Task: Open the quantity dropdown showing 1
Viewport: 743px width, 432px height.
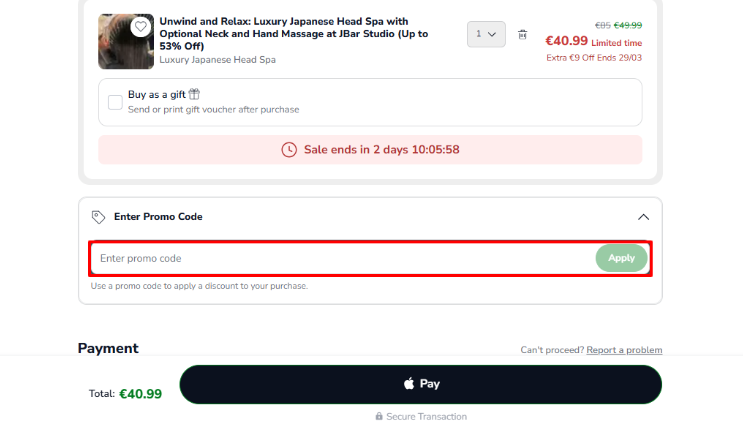Action: coord(485,34)
